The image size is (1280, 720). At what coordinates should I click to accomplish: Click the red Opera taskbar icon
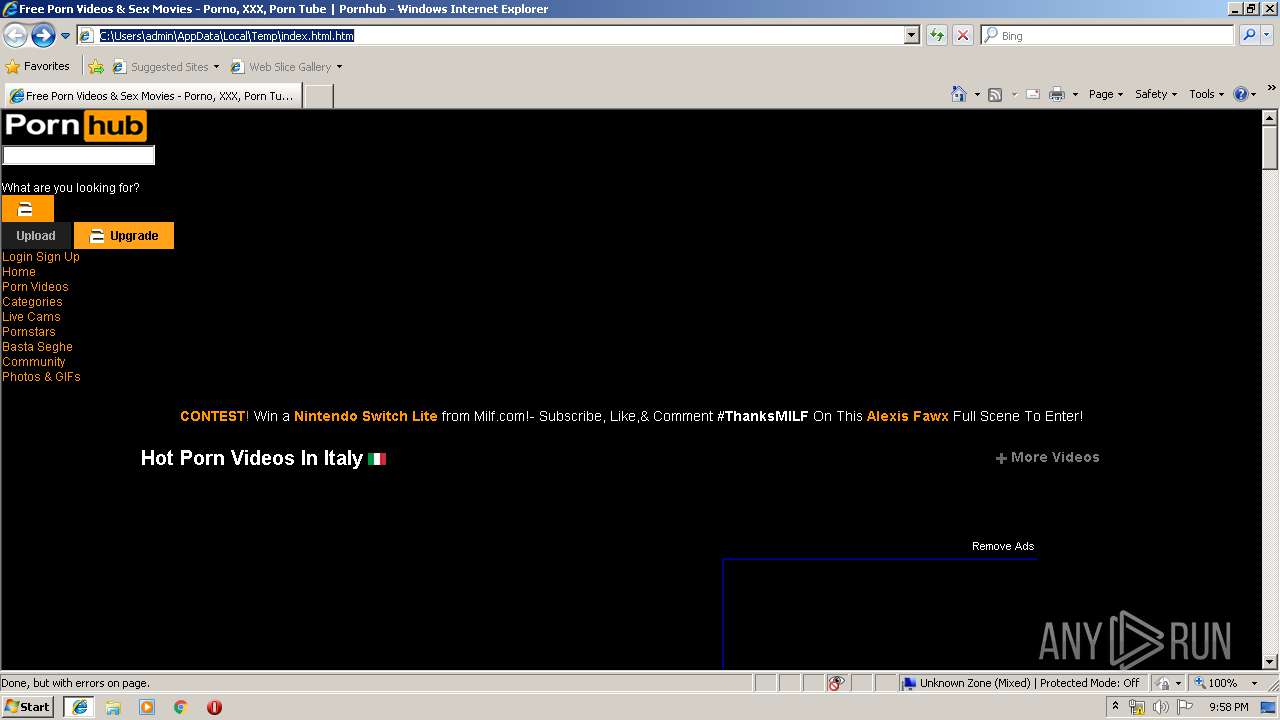coord(214,707)
